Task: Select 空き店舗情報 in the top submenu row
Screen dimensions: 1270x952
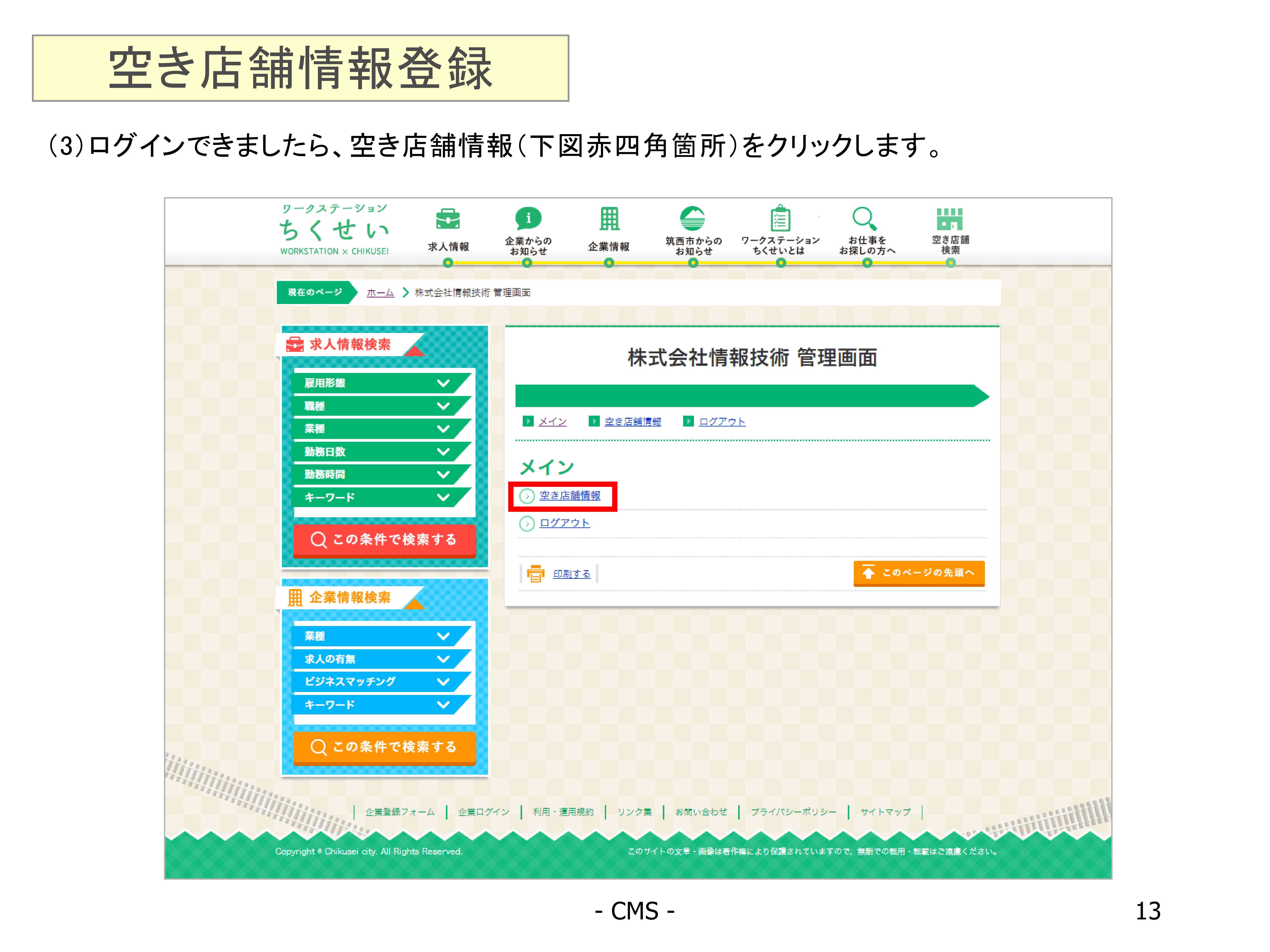Action: pyautogui.click(x=633, y=422)
